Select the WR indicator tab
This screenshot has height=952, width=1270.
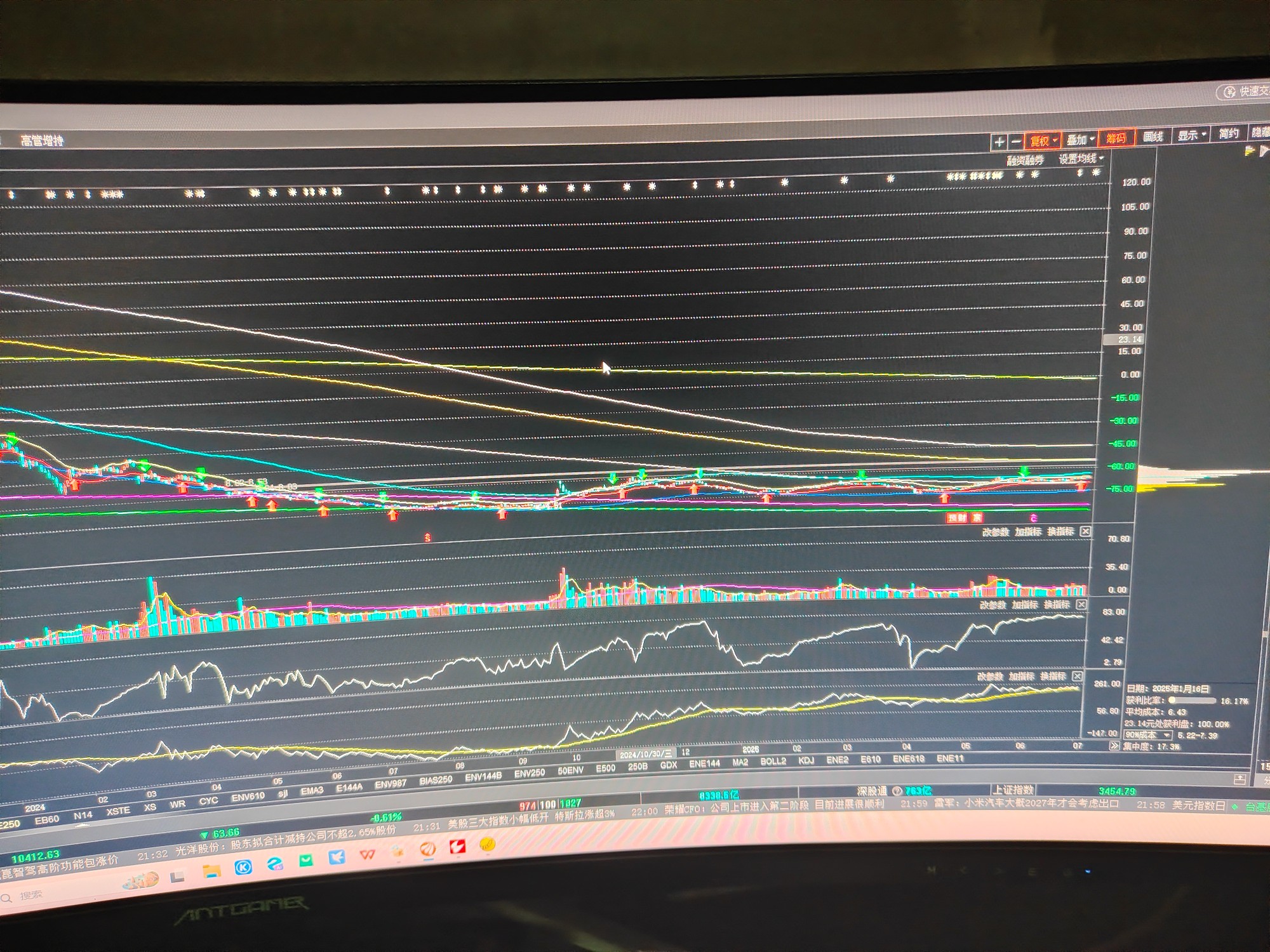(x=177, y=804)
